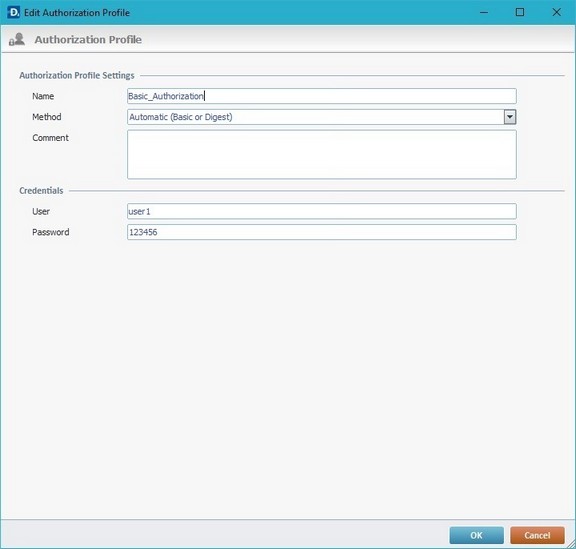Click the Edit Authorization Profile title bar text
The image size is (576, 549).
click(77, 13)
